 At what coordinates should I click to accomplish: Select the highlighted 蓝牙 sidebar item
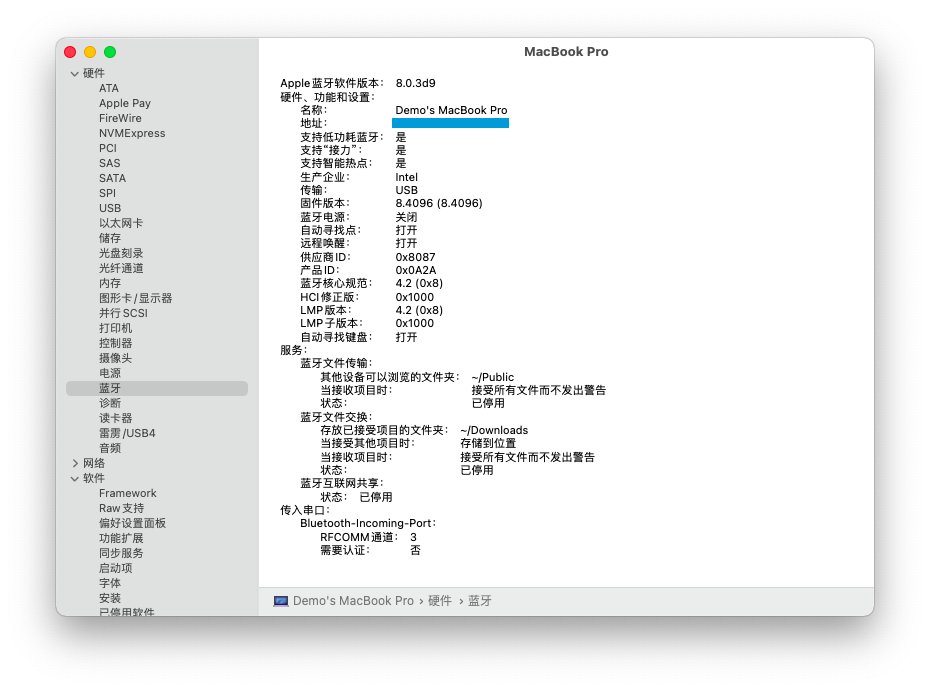[157, 389]
